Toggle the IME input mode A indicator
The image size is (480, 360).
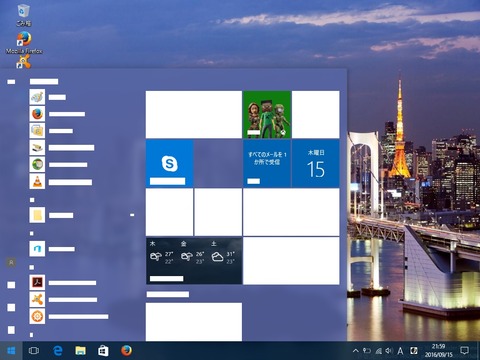coord(400,351)
